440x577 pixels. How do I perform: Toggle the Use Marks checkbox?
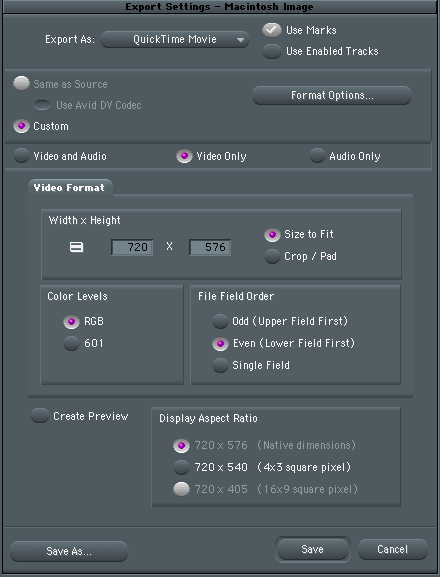272,30
